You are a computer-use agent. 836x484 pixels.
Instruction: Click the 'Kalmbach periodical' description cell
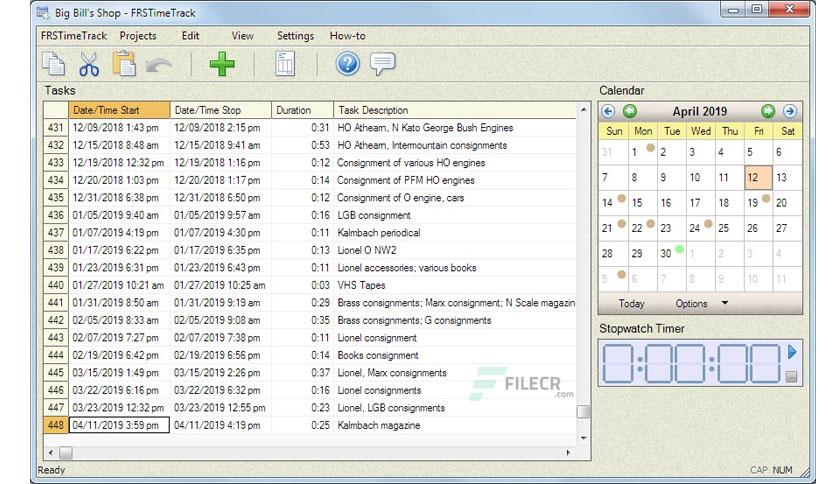[x=455, y=233]
